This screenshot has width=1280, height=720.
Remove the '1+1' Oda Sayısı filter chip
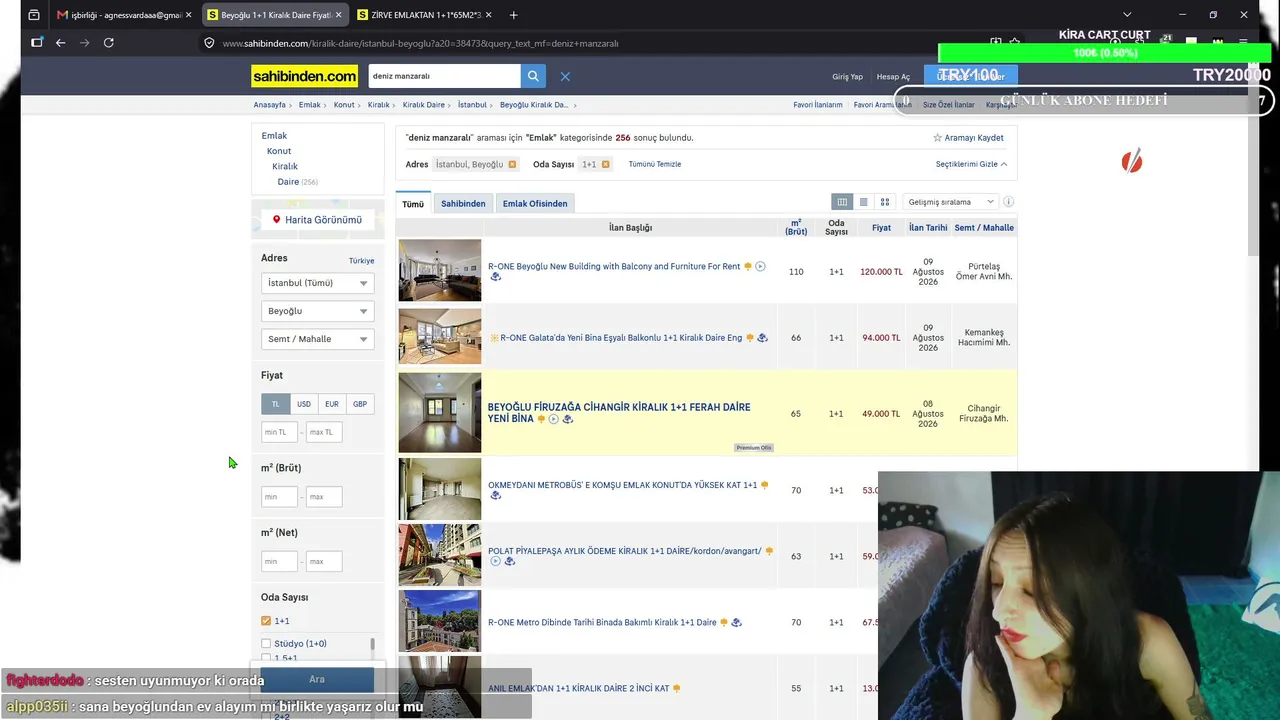(x=605, y=164)
